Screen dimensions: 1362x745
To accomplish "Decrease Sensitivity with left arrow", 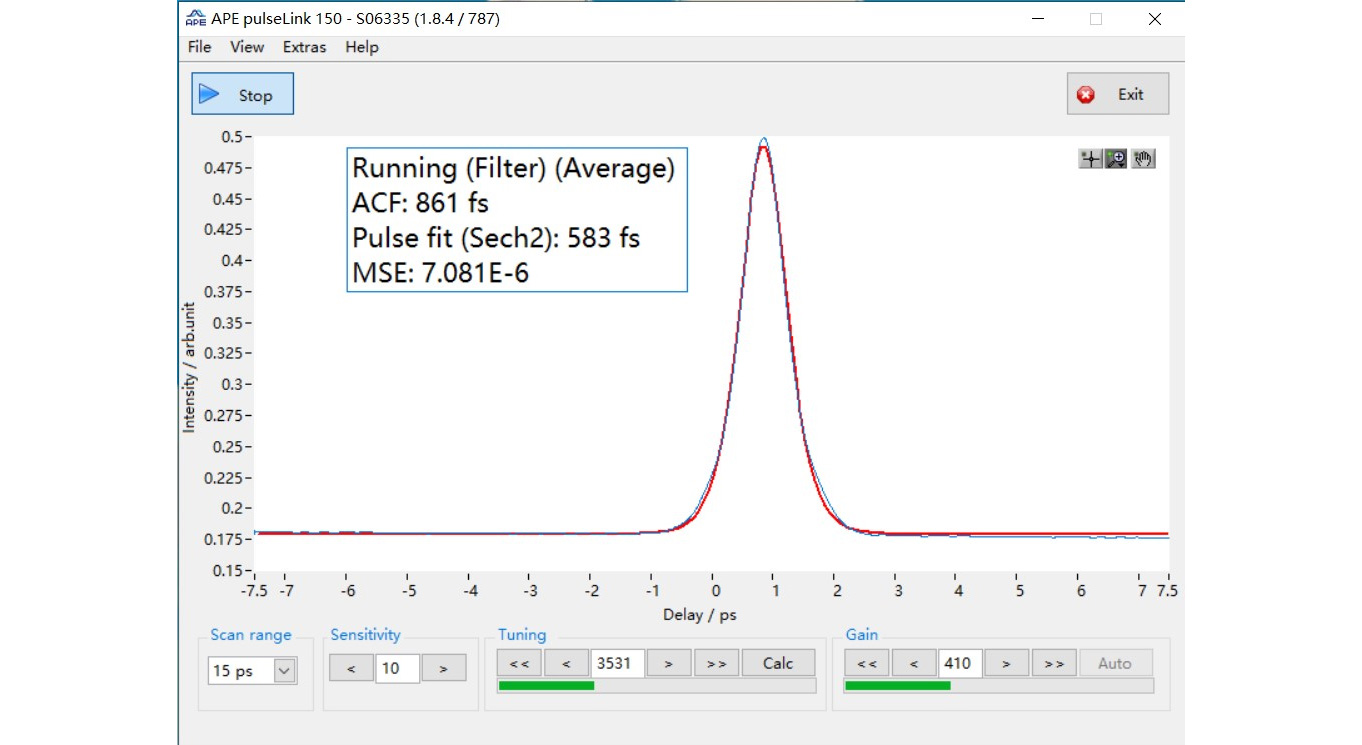I will coord(351,668).
